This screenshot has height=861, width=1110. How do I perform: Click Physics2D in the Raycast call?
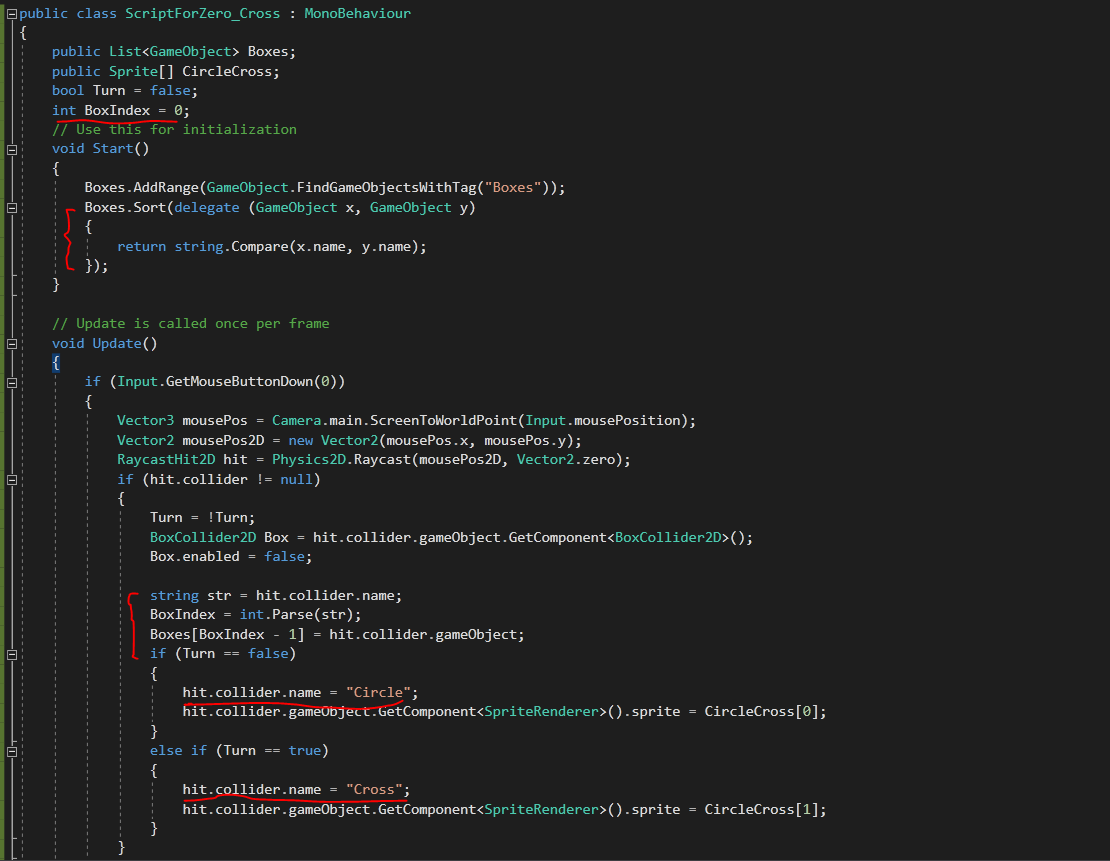coord(309,460)
